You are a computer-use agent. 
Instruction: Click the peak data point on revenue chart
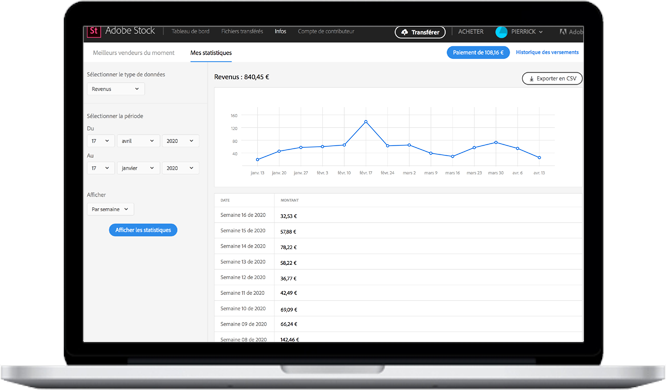coord(366,122)
